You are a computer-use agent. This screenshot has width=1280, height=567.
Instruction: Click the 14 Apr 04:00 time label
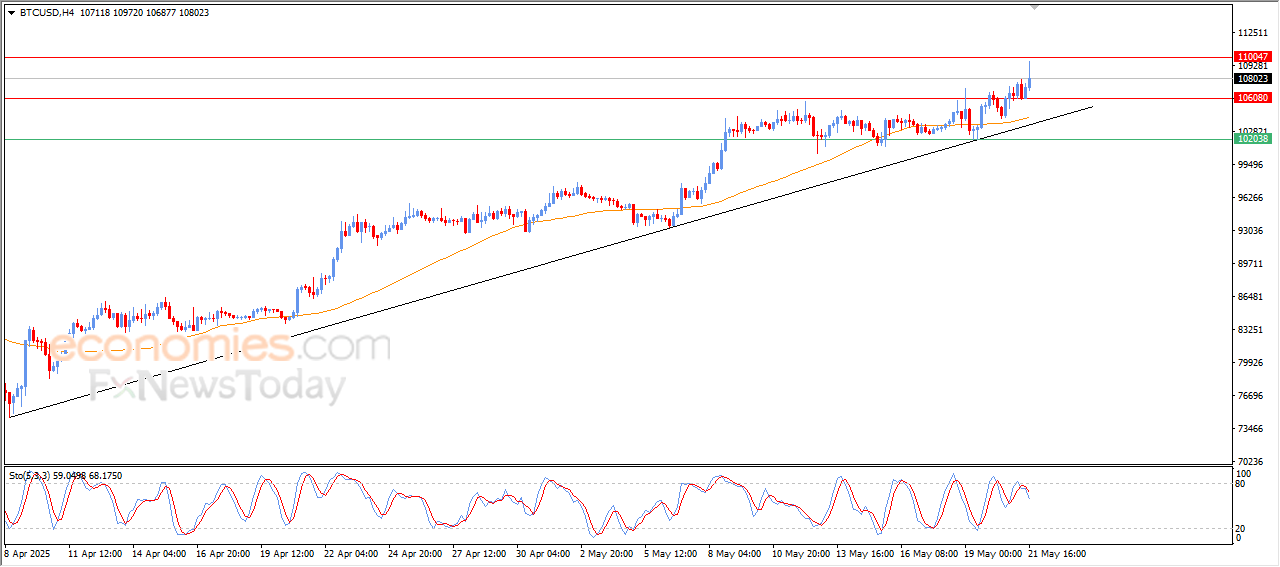point(159,552)
